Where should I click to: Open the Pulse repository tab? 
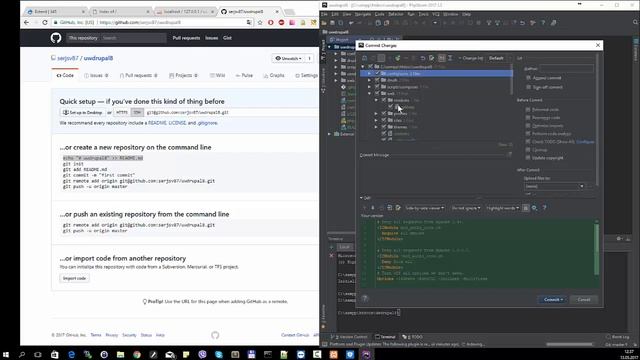point(244,76)
